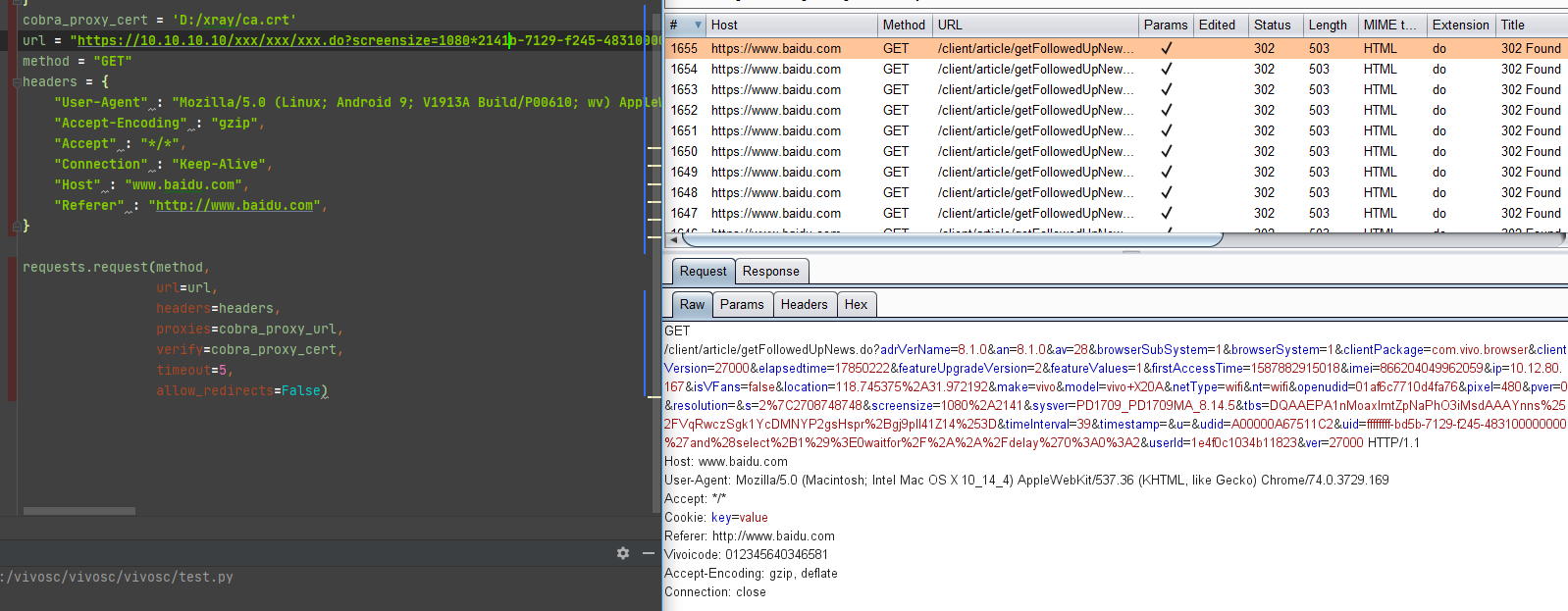This screenshot has height=611, width=1568.
Task: Sort by the Params column header
Action: [1166, 25]
